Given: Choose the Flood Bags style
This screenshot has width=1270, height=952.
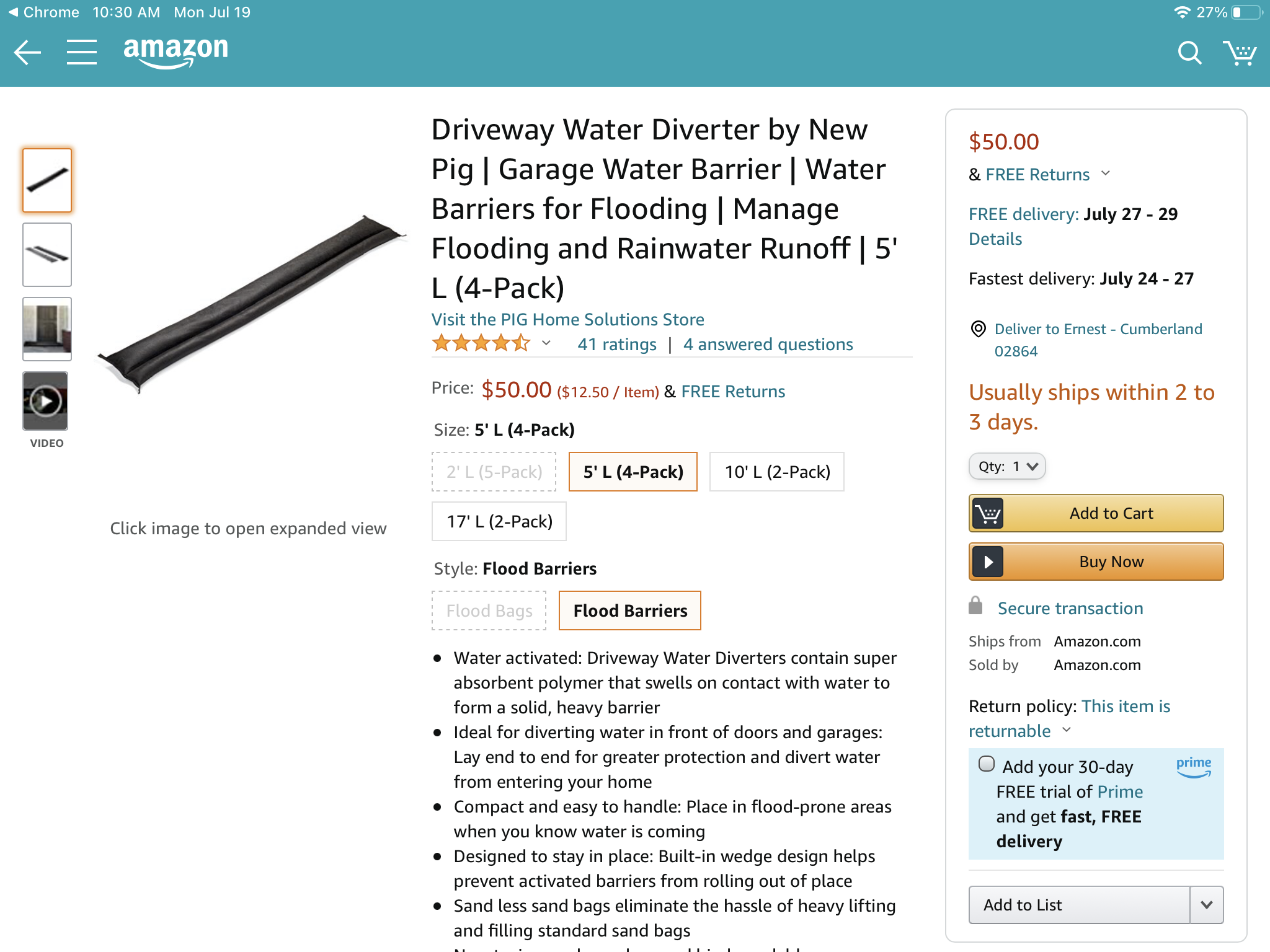Looking at the screenshot, I should coord(489,610).
